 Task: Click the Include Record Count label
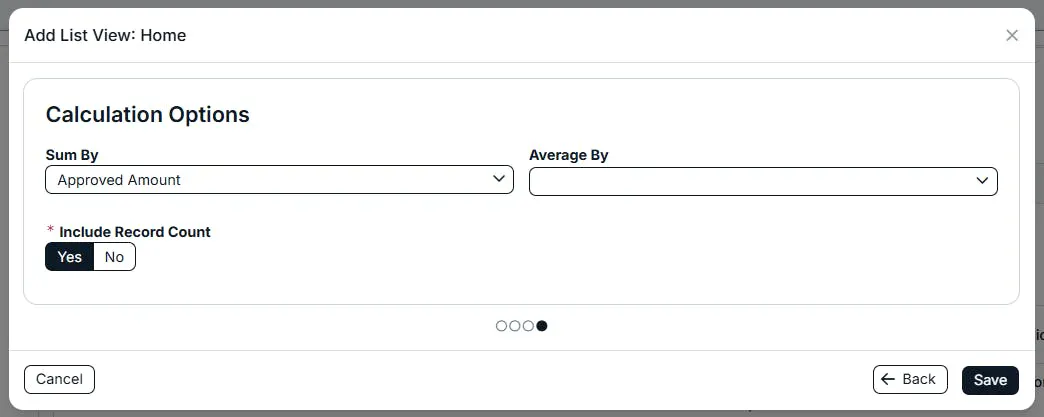coord(134,232)
